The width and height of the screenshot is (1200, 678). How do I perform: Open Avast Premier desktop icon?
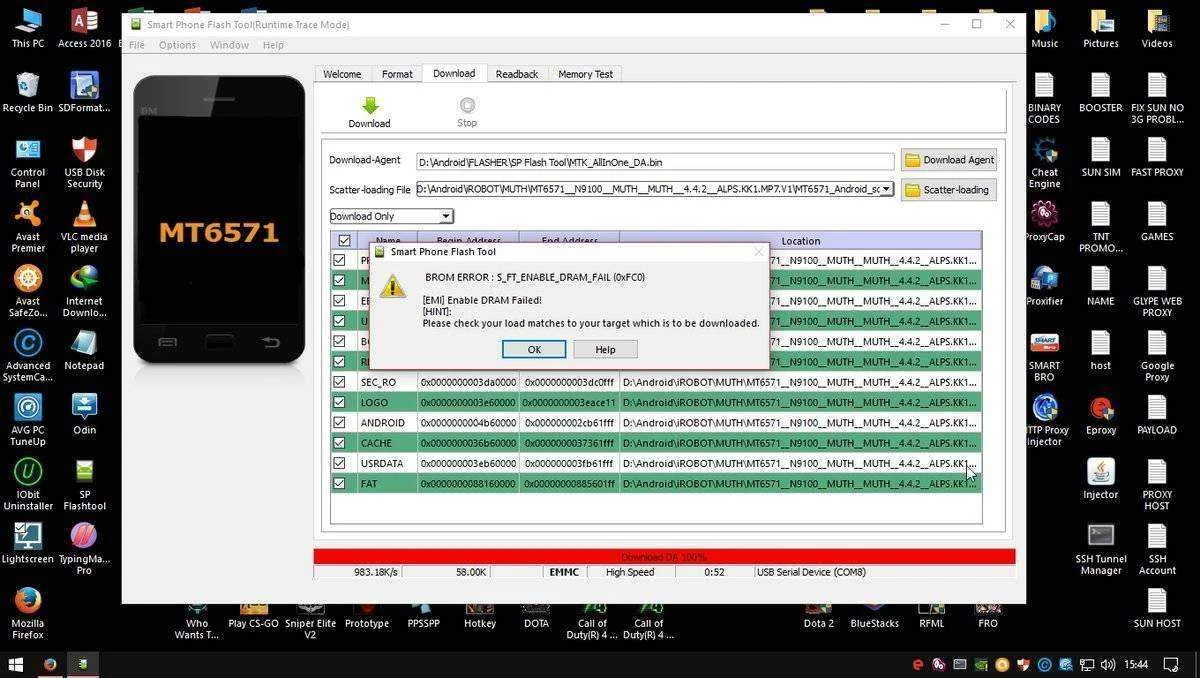[28, 228]
